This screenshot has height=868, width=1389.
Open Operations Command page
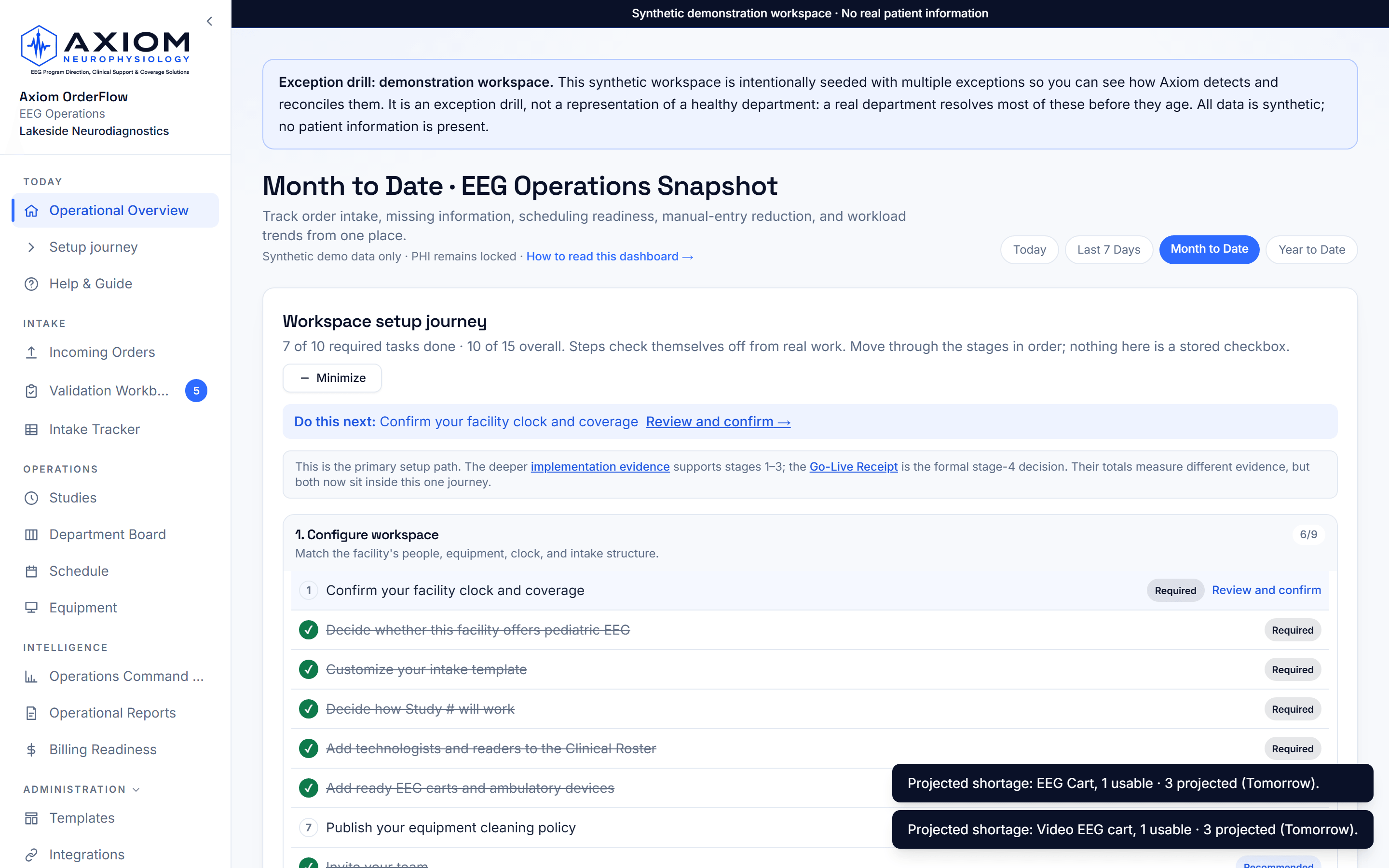(x=115, y=677)
